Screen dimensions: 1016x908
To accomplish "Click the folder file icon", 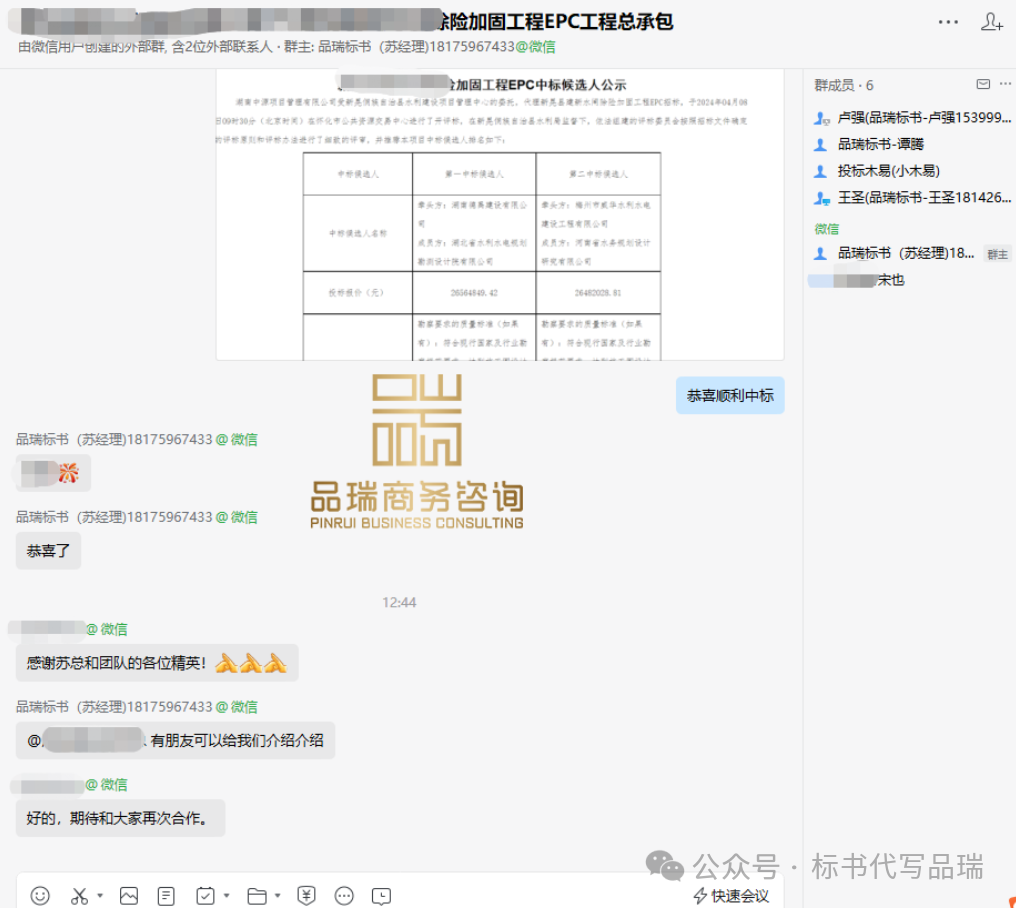I will tap(257, 896).
